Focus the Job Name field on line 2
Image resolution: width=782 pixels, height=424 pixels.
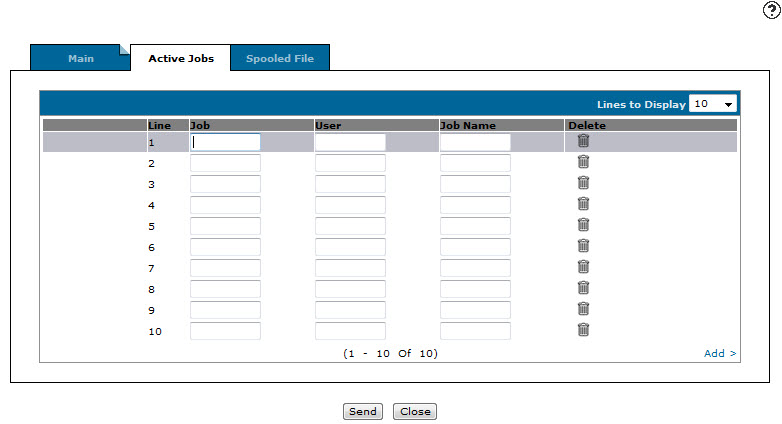tap(475, 163)
